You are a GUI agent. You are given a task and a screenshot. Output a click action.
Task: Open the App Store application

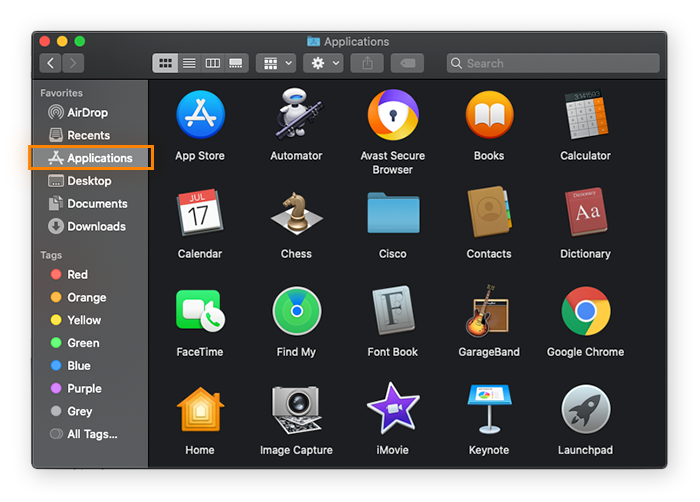point(200,115)
